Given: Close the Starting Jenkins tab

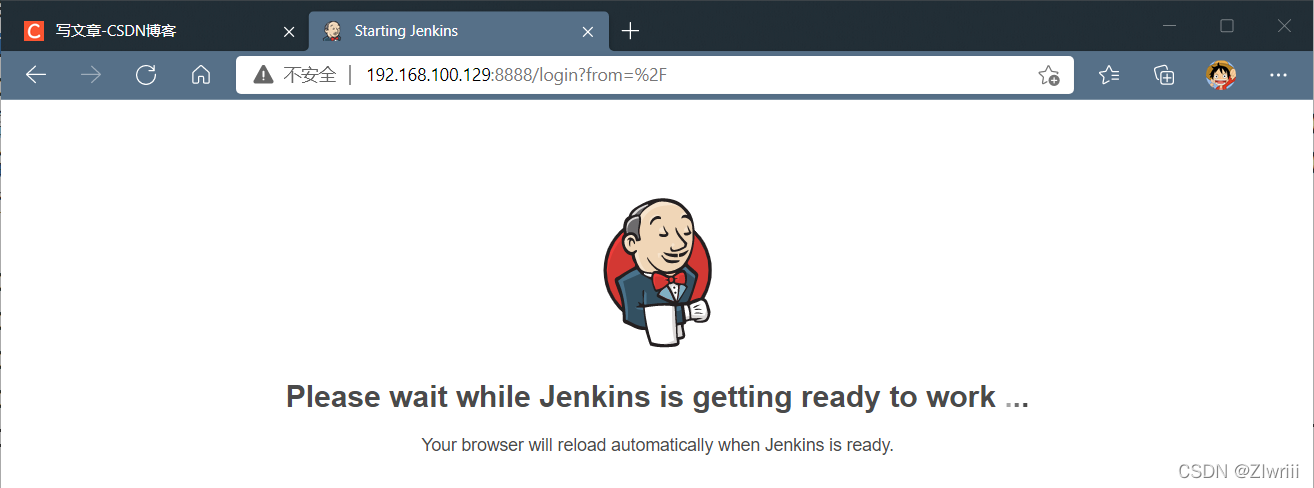Looking at the screenshot, I should pos(589,32).
